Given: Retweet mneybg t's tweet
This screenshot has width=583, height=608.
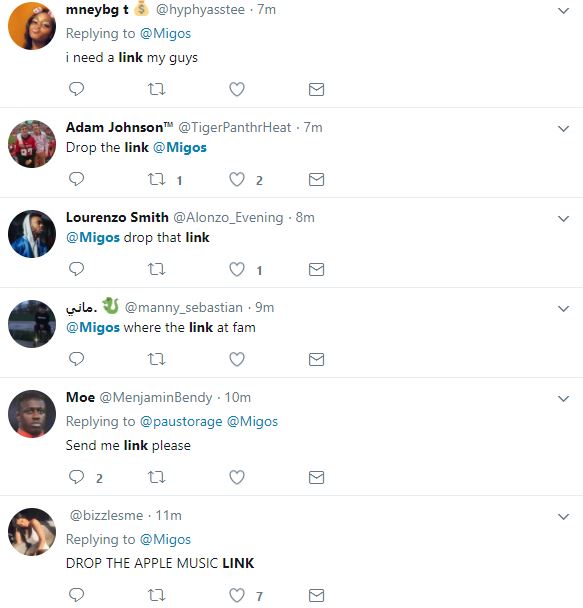Looking at the screenshot, I should click(157, 89).
